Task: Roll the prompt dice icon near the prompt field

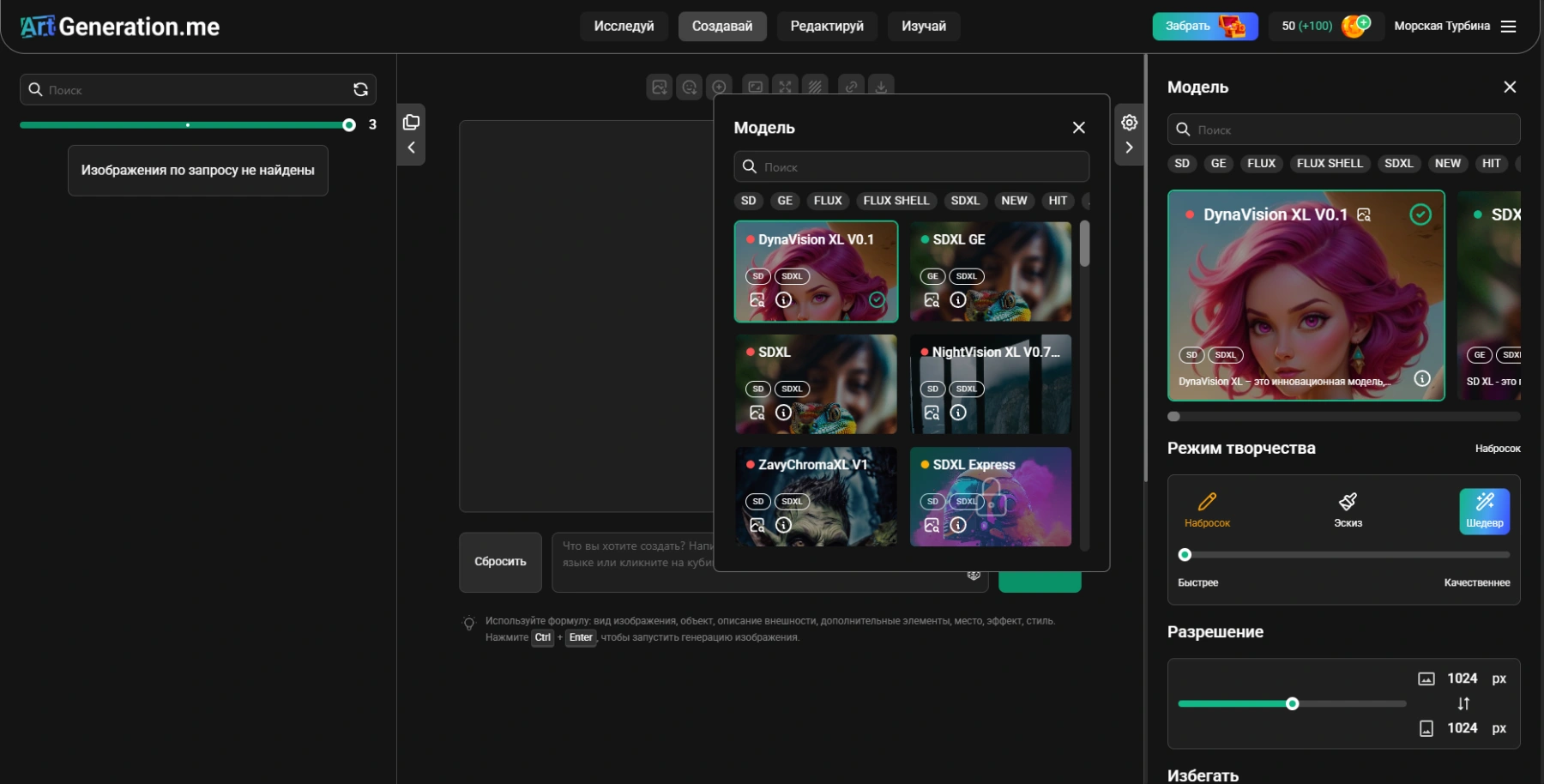Action: (974, 574)
